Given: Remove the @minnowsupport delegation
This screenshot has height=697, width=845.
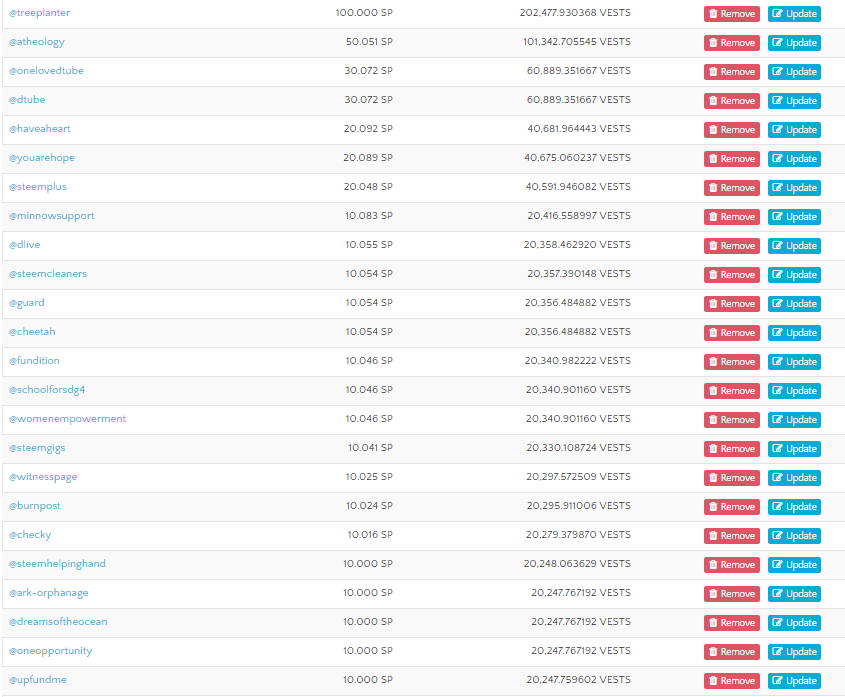Looking at the screenshot, I should (x=732, y=217).
